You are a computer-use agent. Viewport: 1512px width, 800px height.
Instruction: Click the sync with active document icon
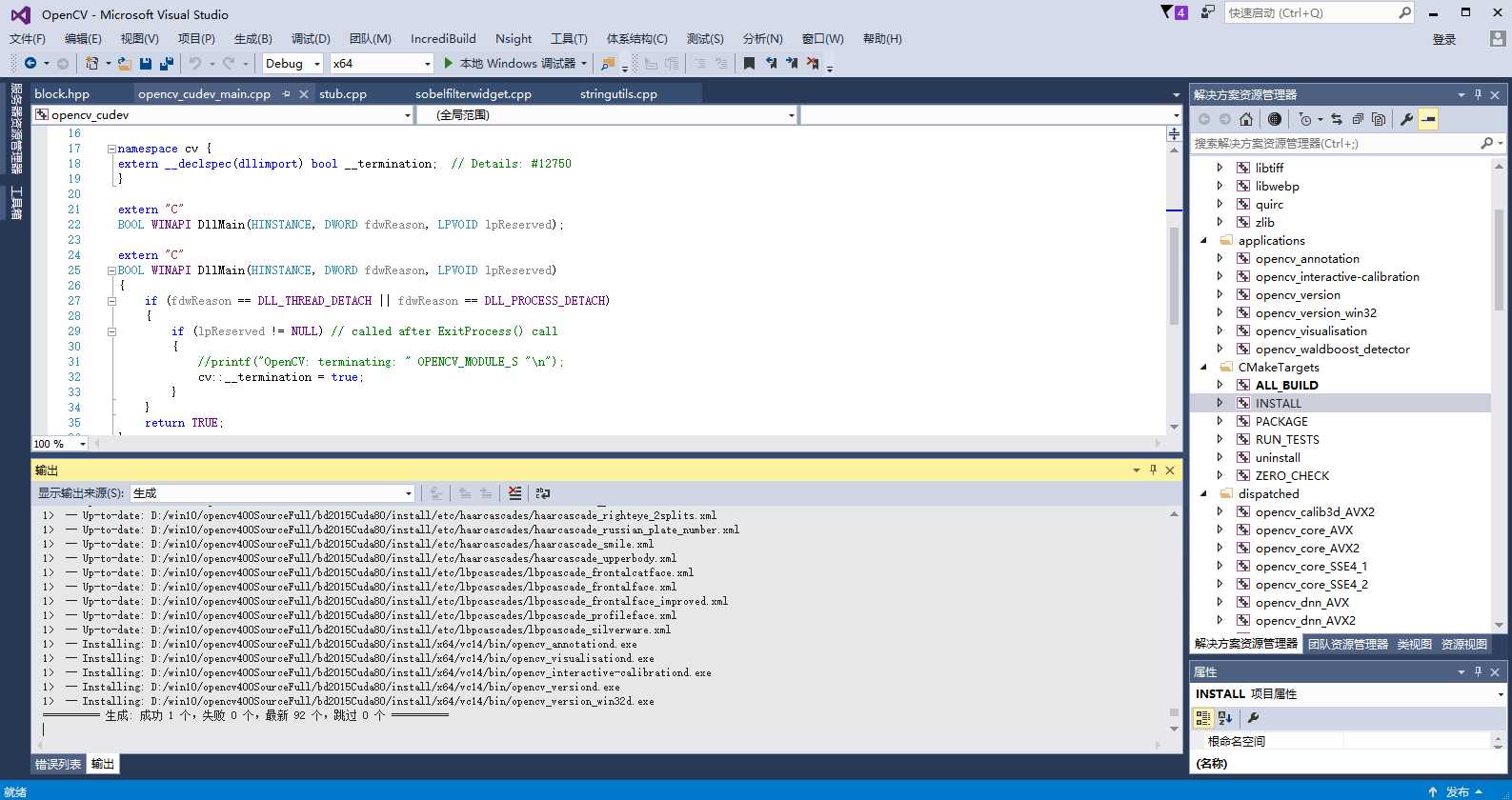[1337, 119]
